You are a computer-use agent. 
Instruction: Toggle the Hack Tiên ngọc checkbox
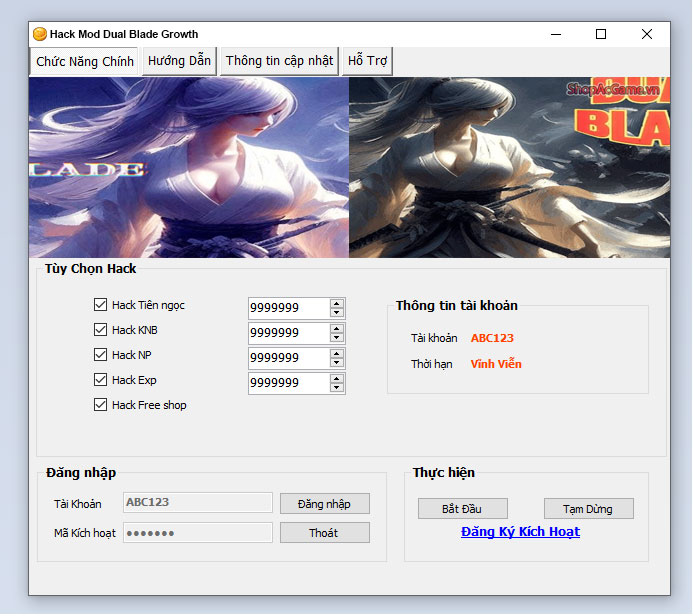pos(100,305)
